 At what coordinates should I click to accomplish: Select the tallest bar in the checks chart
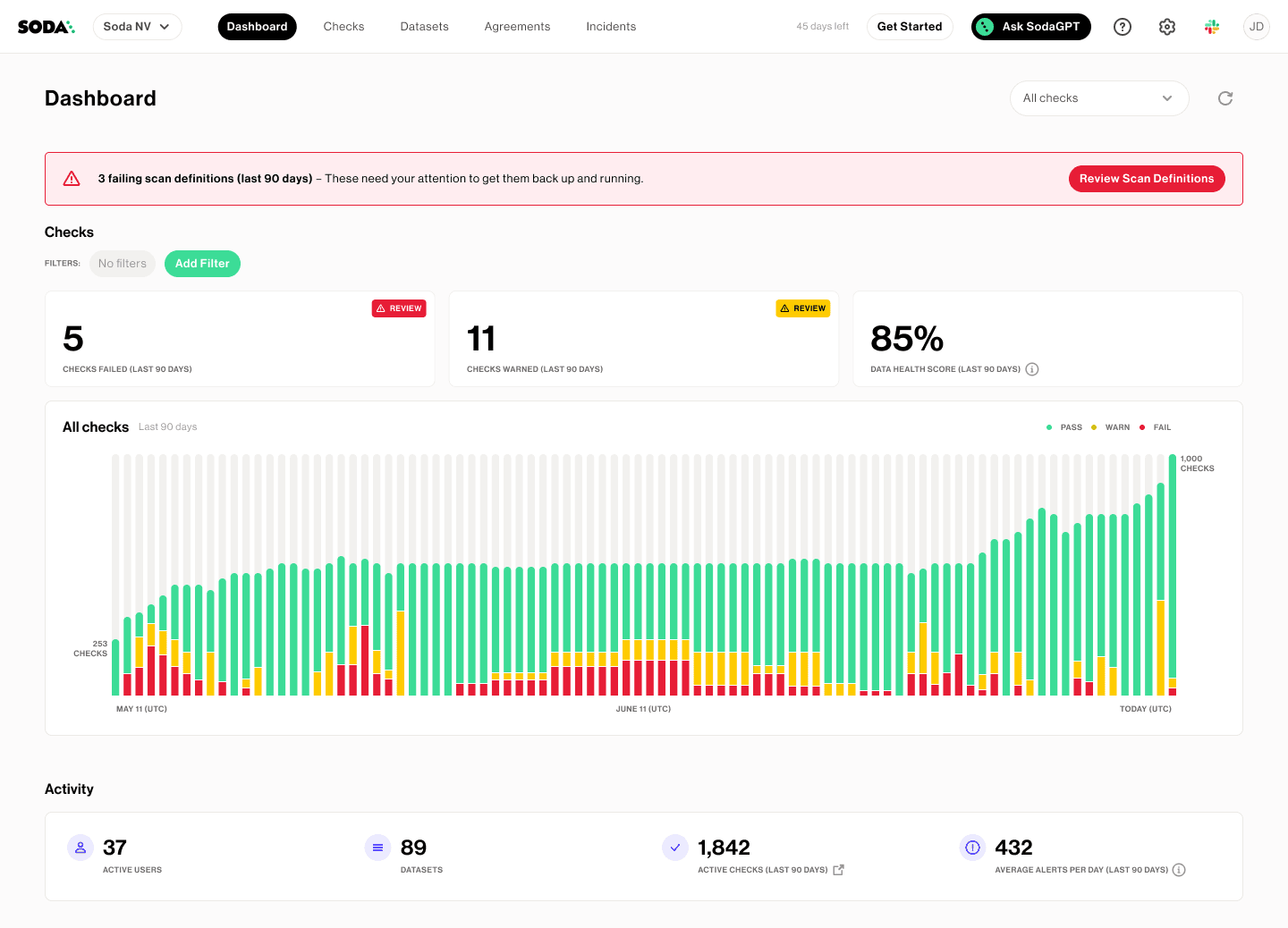coord(1173,572)
